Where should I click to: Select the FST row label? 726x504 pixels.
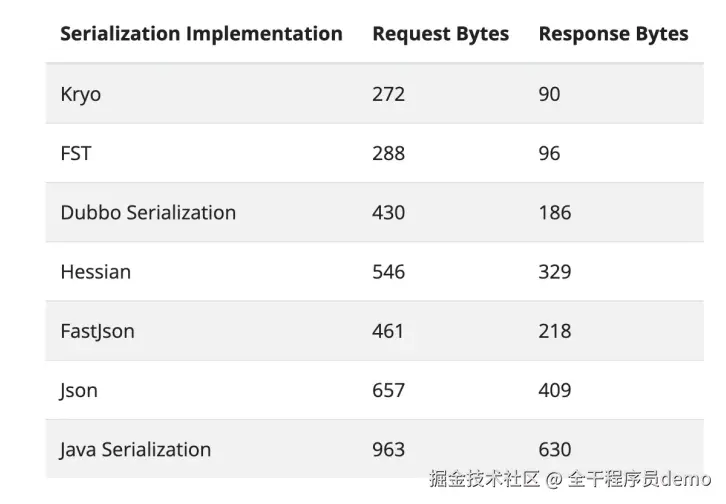pyautogui.click(x=75, y=153)
